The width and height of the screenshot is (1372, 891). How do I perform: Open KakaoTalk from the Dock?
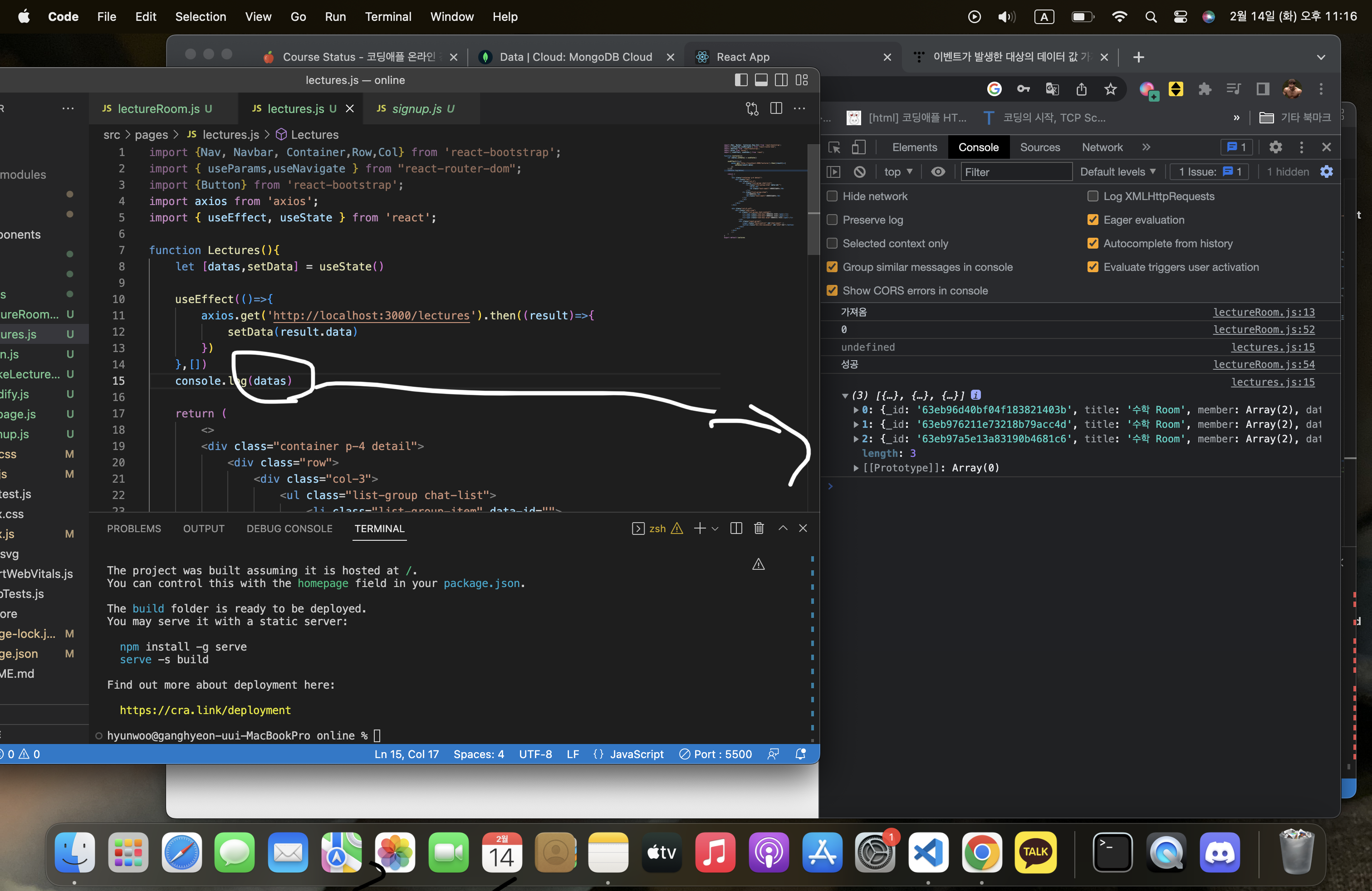pos(1035,852)
